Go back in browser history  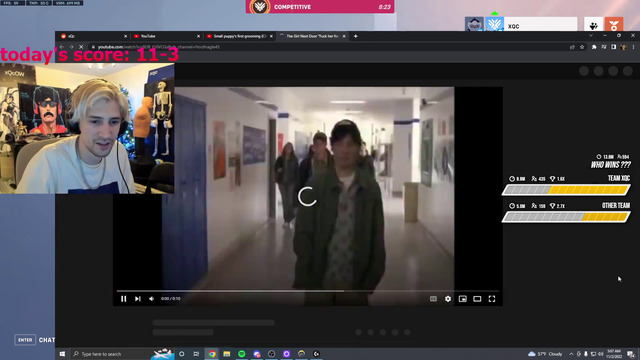click(x=62, y=47)
